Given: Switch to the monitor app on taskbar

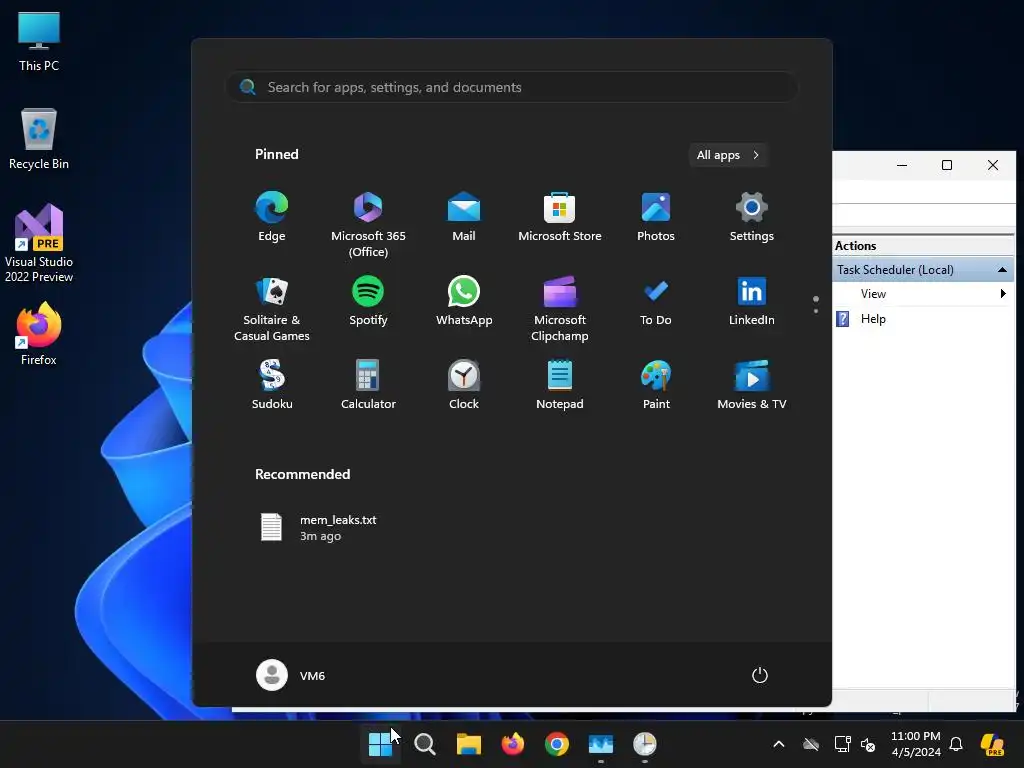Looking at the screenshot, I should [600, 744].
